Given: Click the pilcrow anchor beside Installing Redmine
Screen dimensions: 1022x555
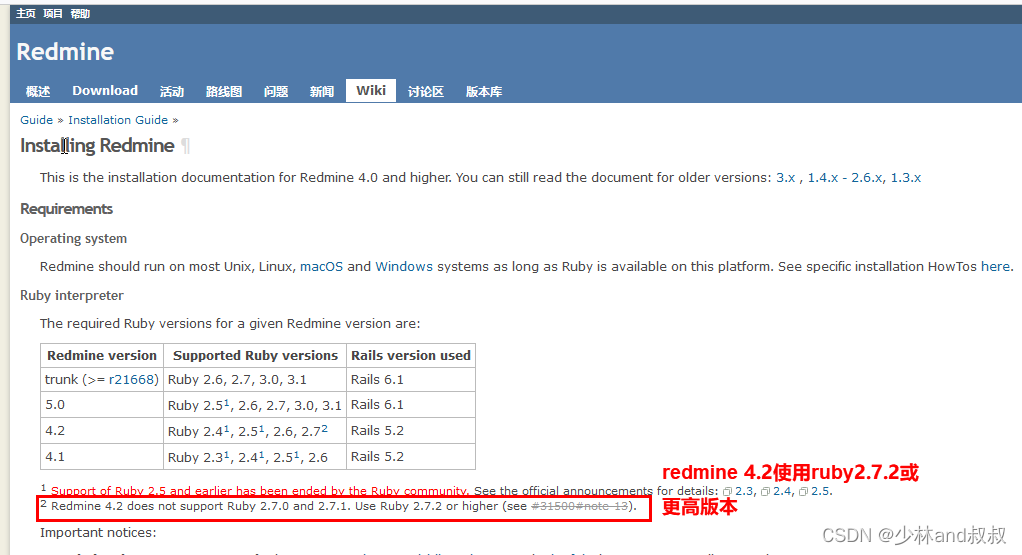Looking at the screenshot, I should point(186,146).
